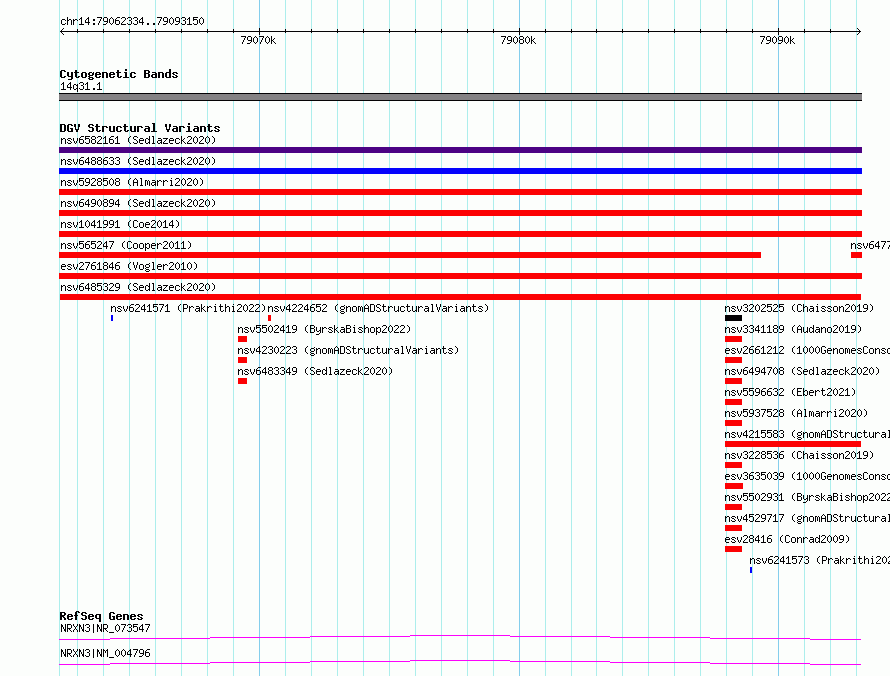Click the black nsv3202525 variant marker
890x676 pixels.
[733, 318]
